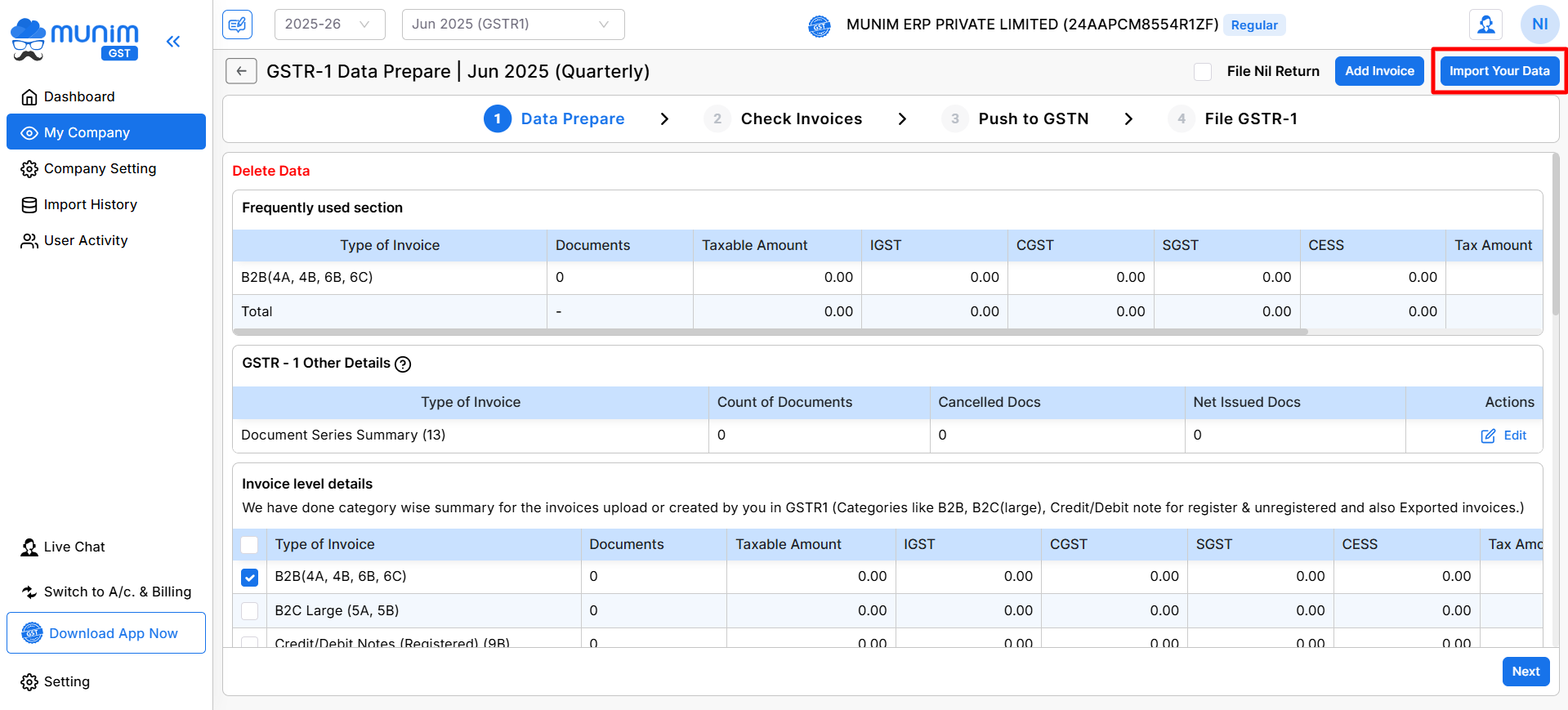The image size is (1568, 710).
Task: Click the My Company eye icon
Action: 29,133
